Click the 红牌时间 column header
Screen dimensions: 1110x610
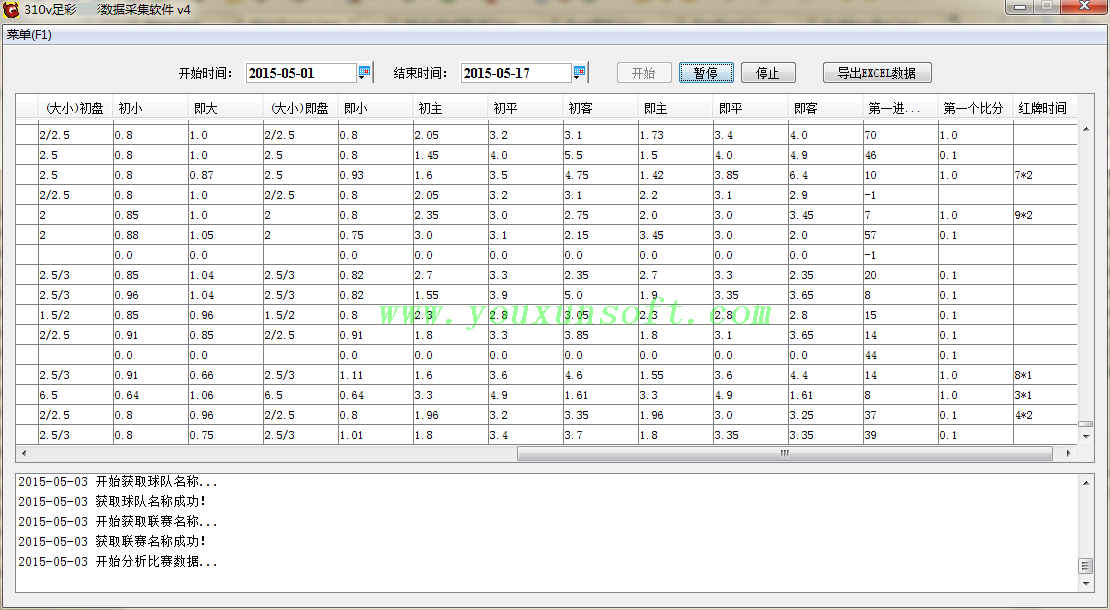point(1045,108)
